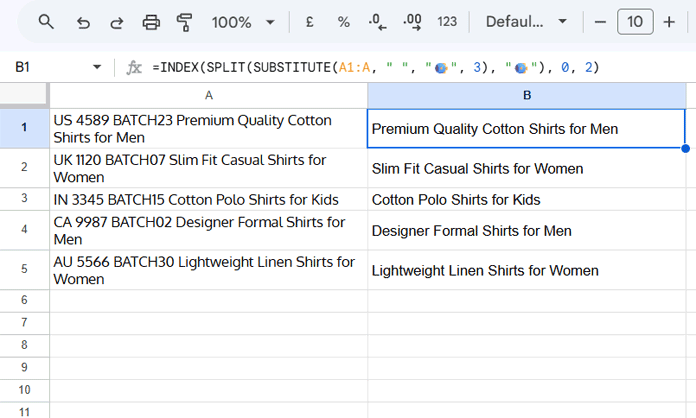Screen dimensions: 696x418
Task: Select column B header
Action: click(527, 95)
